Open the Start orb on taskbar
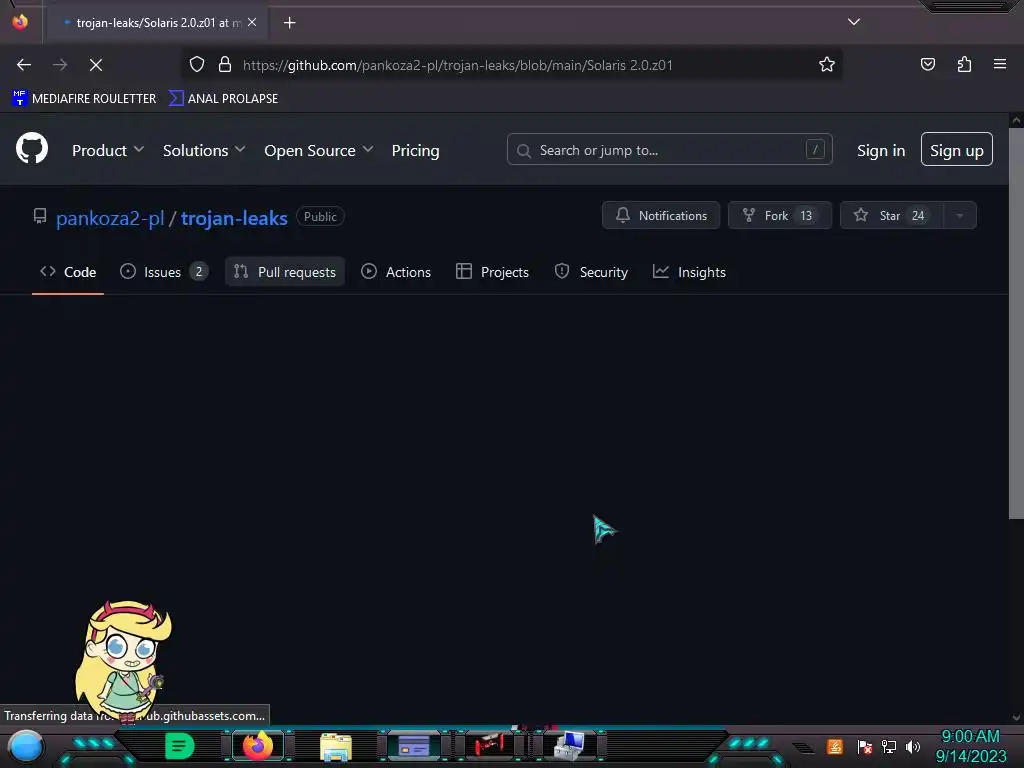This screenshot has width=1024, height=768. [25, 746]
